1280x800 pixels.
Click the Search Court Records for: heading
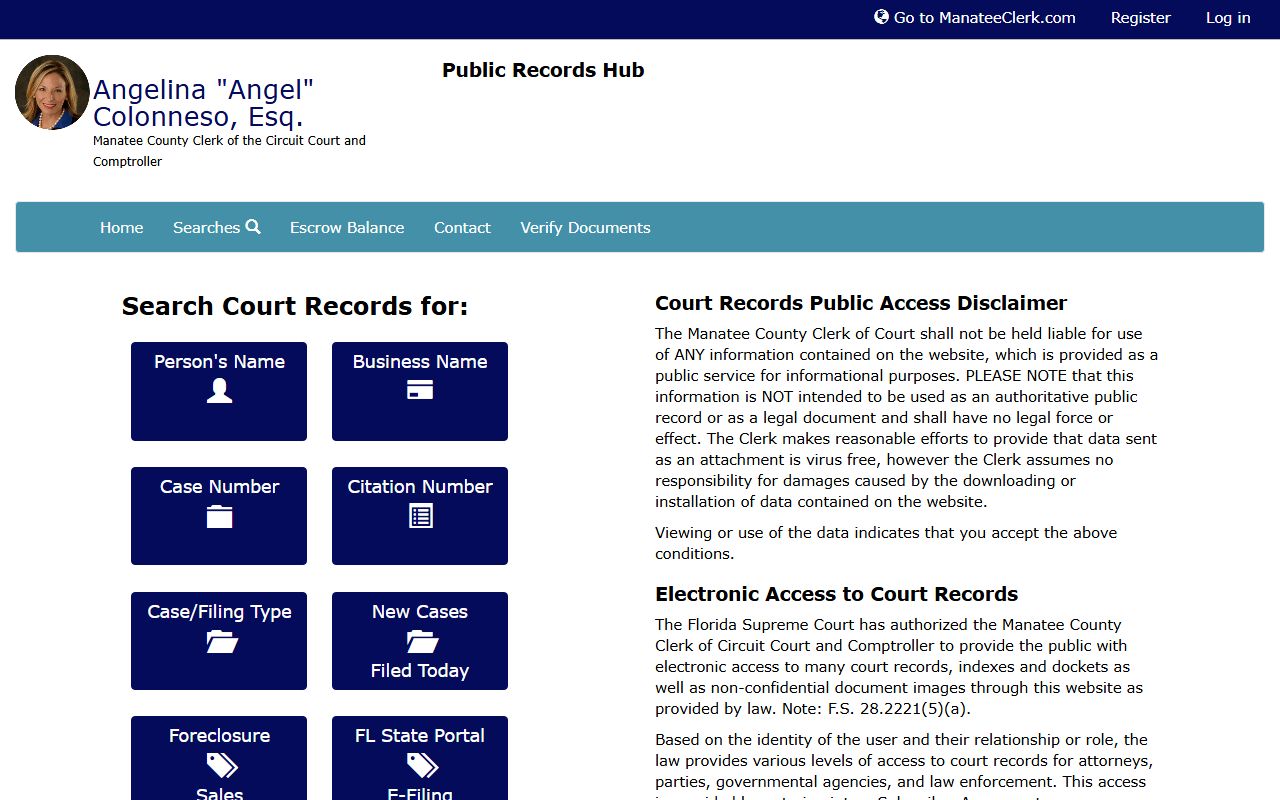click(x=295, y=306)
